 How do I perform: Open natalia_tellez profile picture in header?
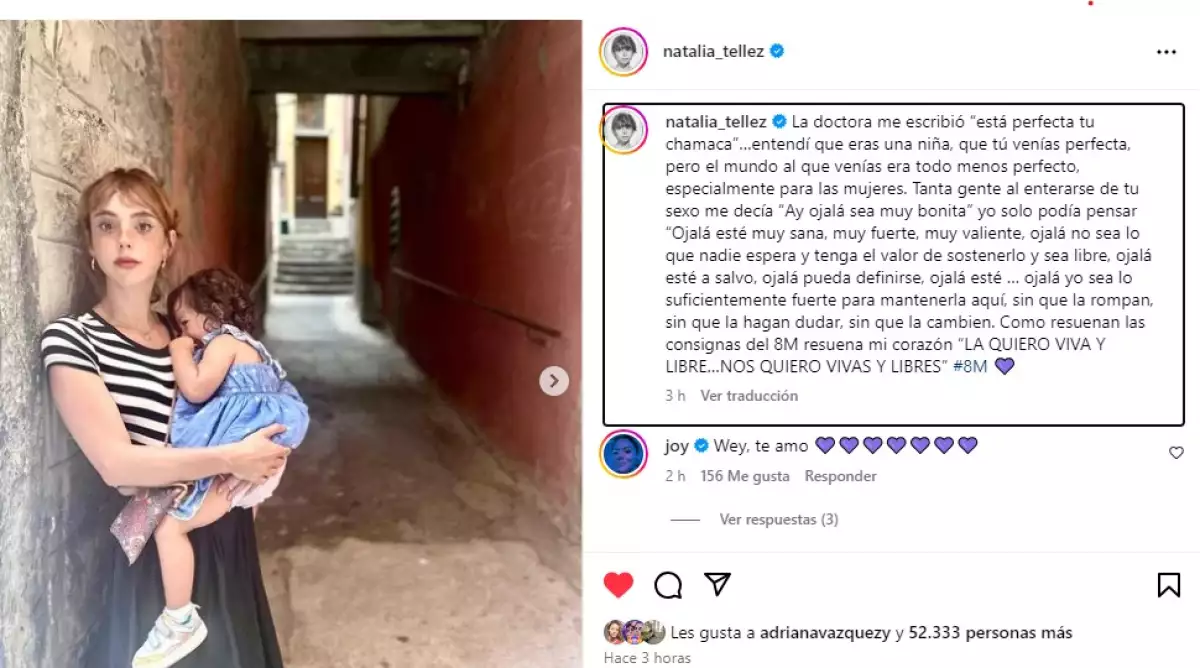tap(623, 51)
